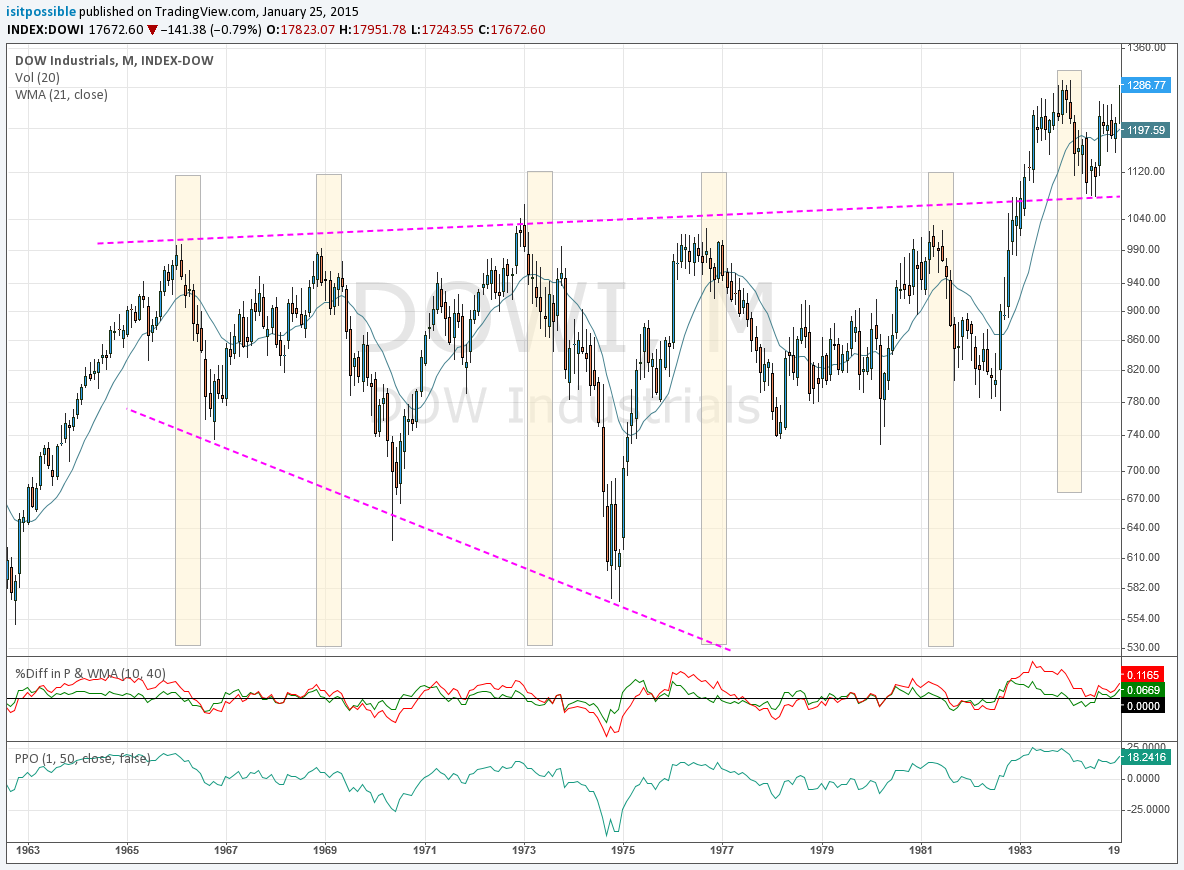Click the 582.00 price axis label
Viewport: 1184px width, 870px height.
[1143, 588]
